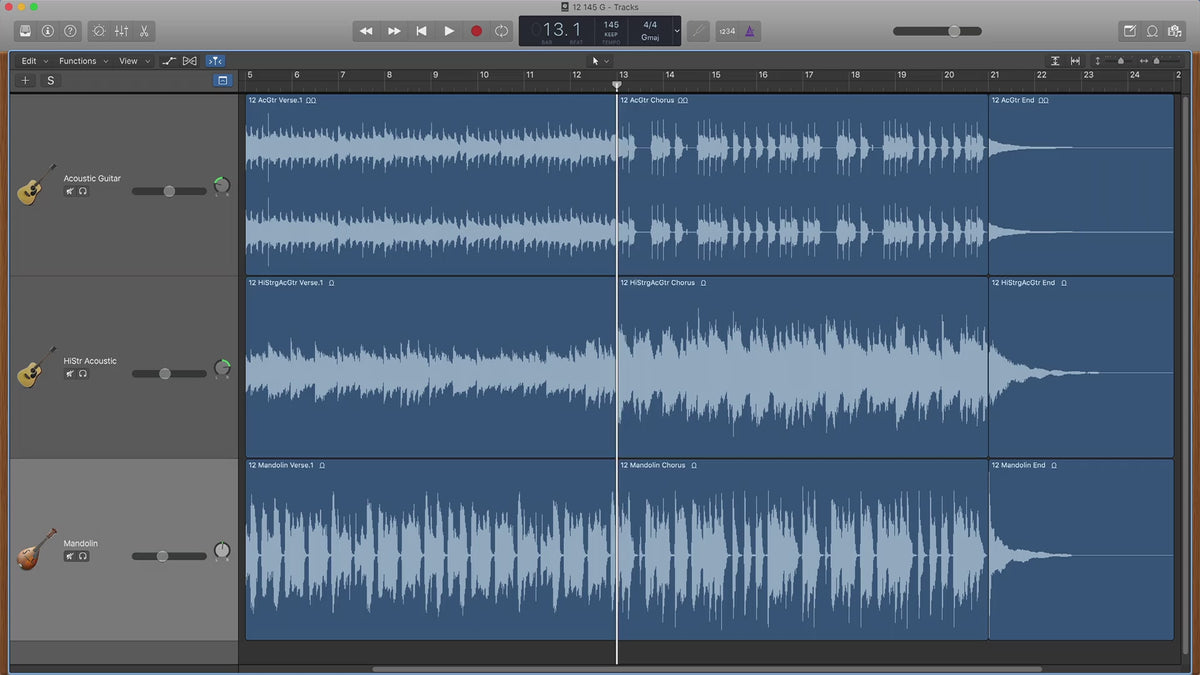The width and height of the screenshot is (1200, 675).
Task: Show the Mixer
Action: 121,31
